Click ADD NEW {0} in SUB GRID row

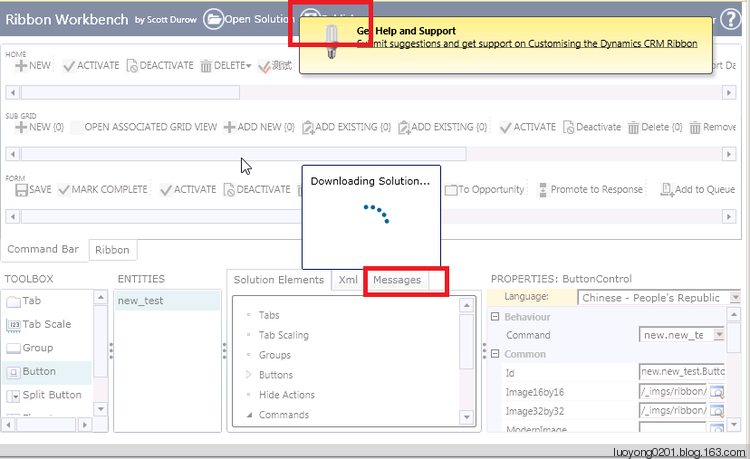tap(259, 127)
